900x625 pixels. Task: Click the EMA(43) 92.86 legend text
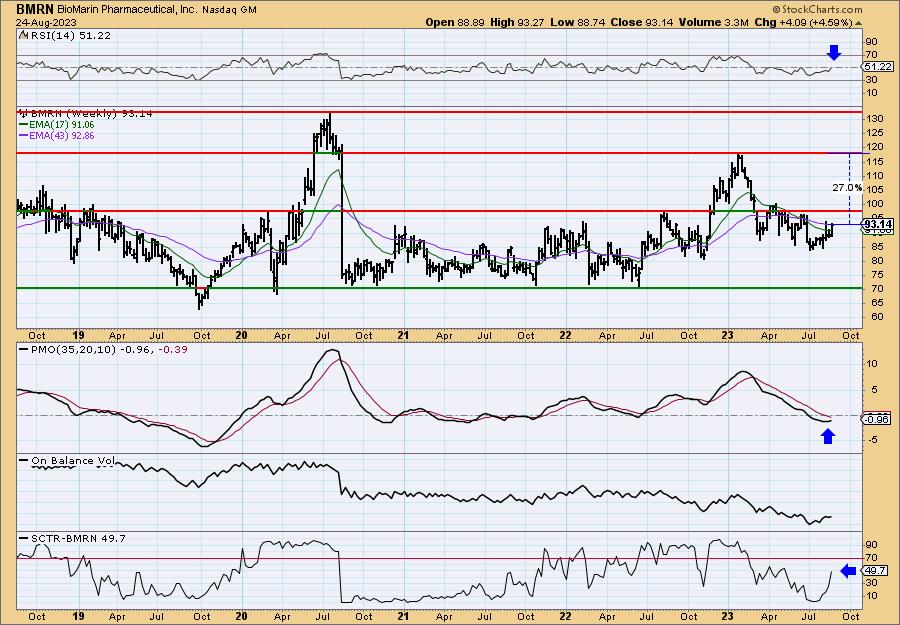(61, 136)
